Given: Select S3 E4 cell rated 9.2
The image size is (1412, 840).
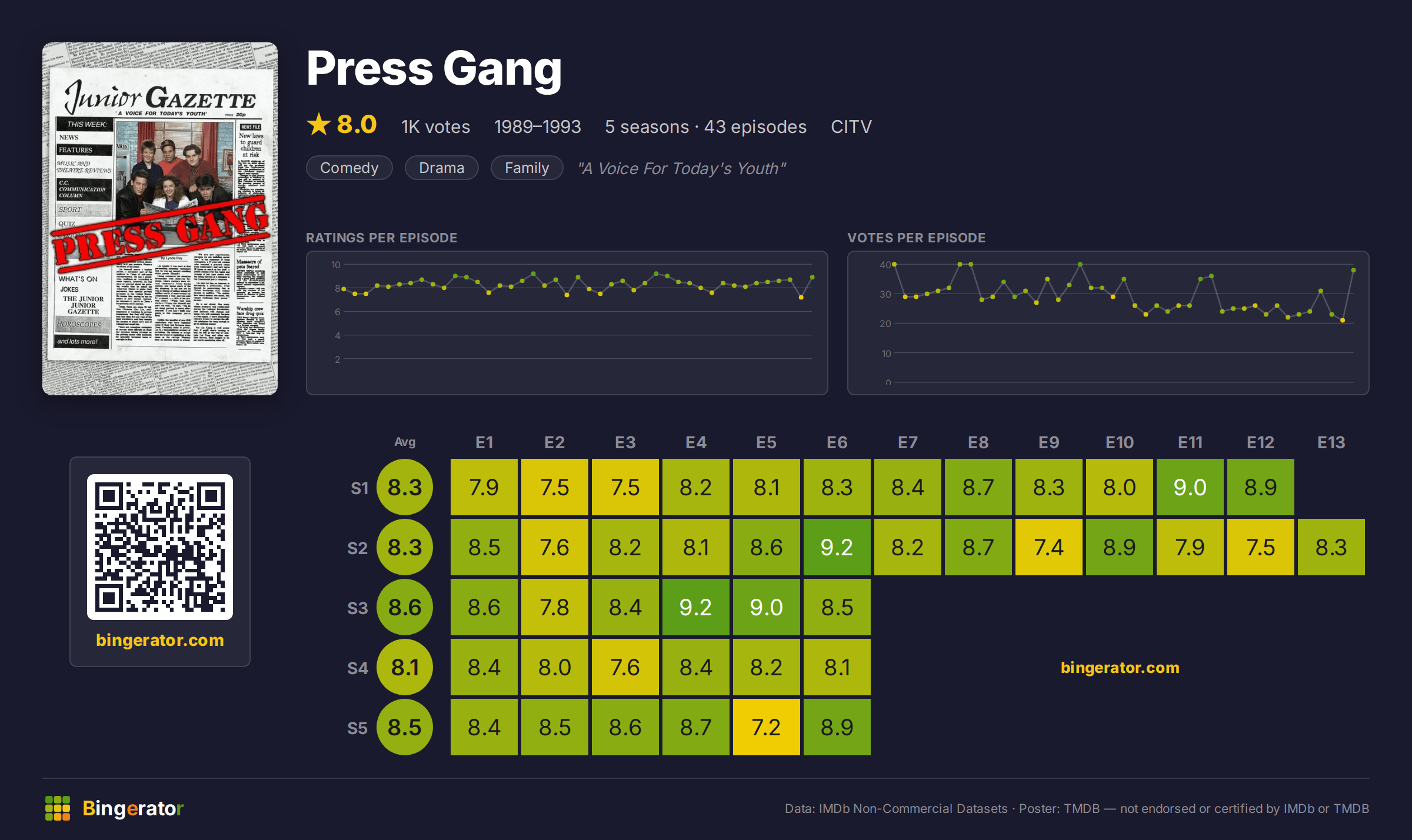Looking at the screenshot, I should (x=696, y=607).
